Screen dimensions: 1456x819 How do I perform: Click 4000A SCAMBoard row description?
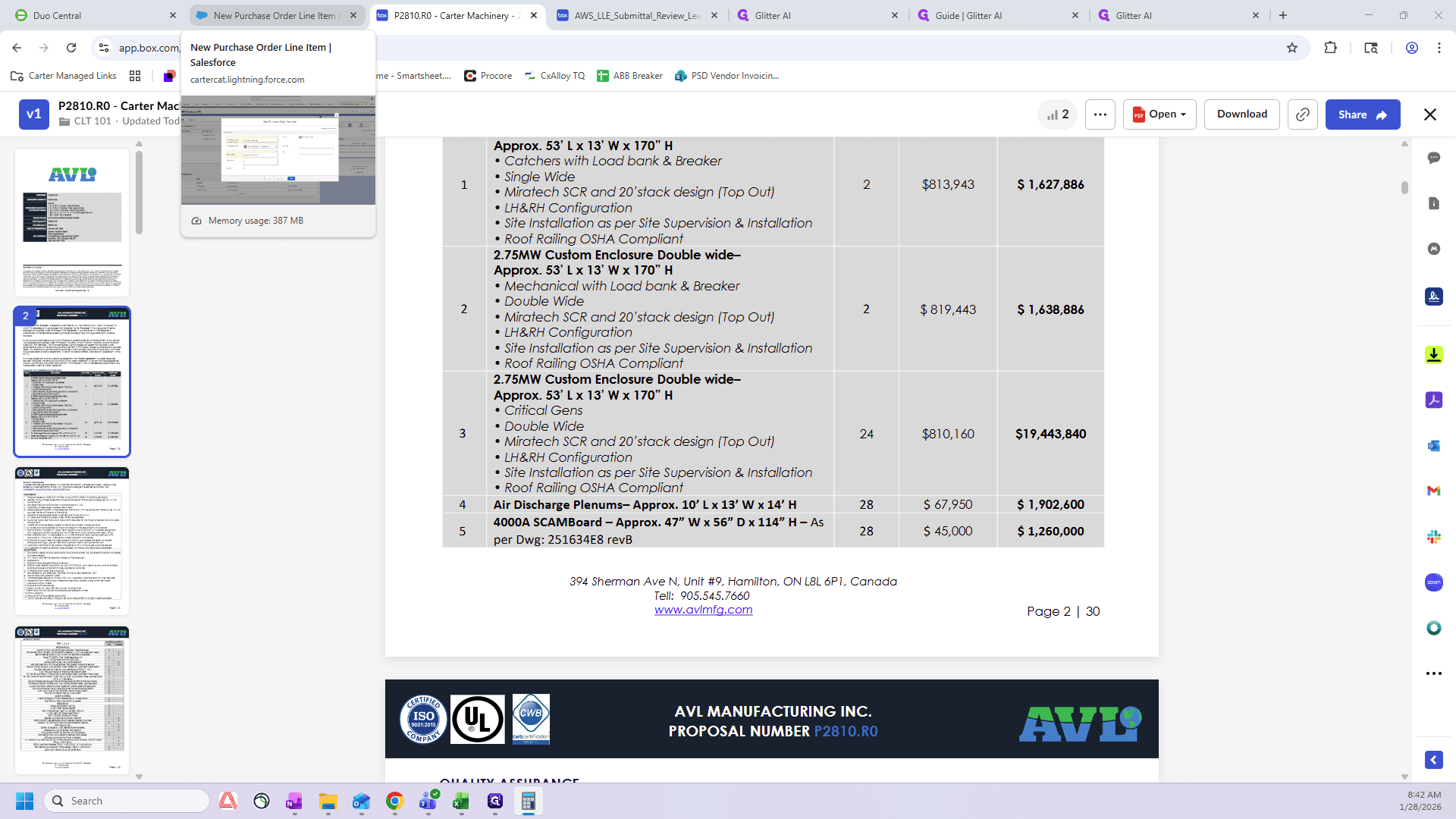coord(658,531)
